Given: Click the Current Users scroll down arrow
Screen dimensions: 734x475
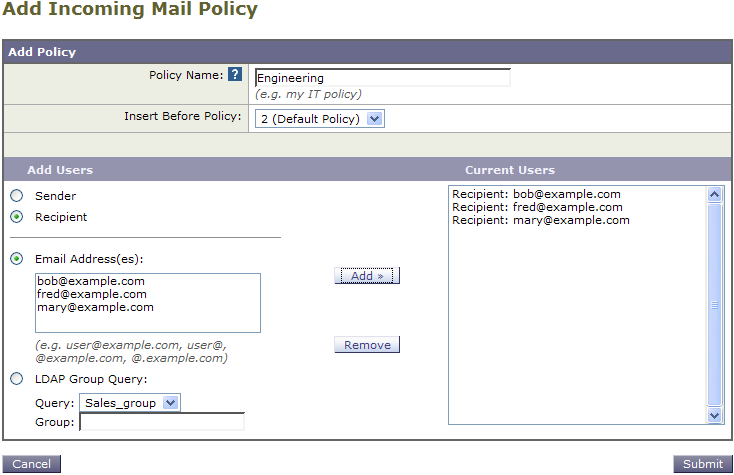Looking at the screenshot, I should click(714, 415).
